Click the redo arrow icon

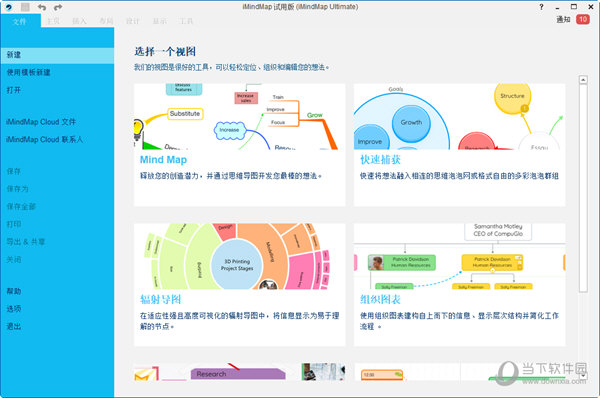(57, 7)
